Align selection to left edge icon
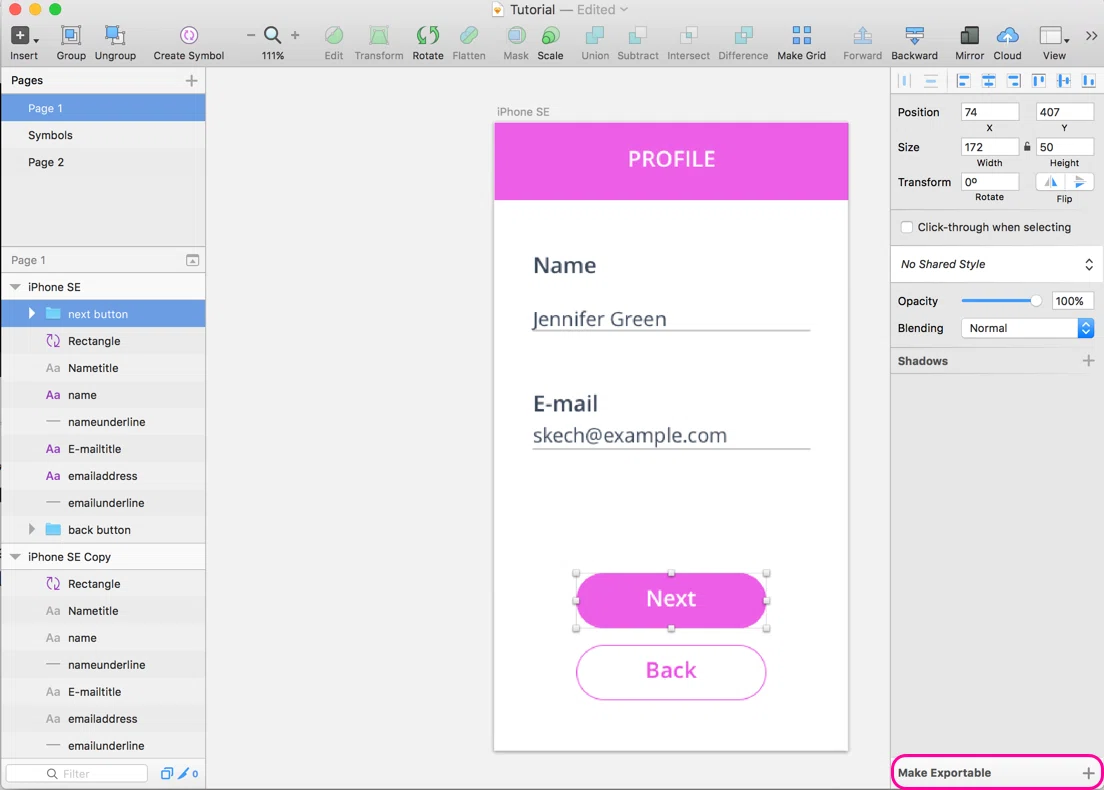Screen dimensions: 1104x790 [x=963, y=81]
